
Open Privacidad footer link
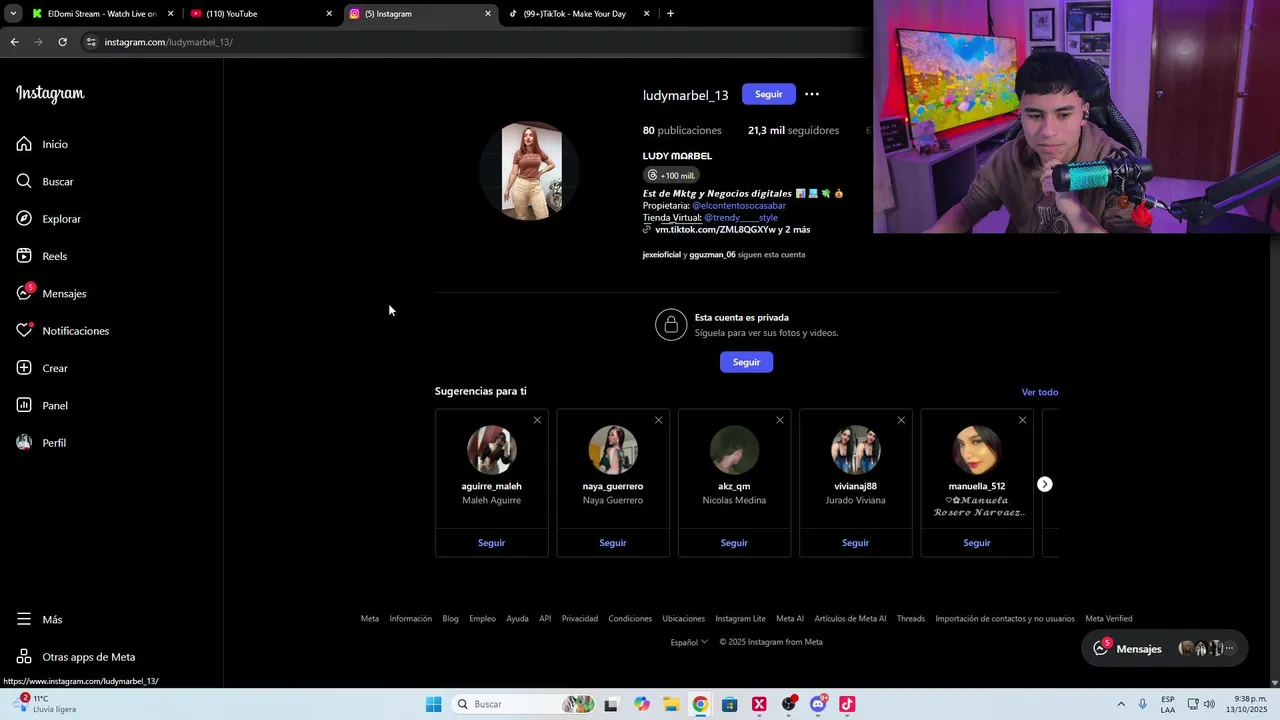point(580,619)
